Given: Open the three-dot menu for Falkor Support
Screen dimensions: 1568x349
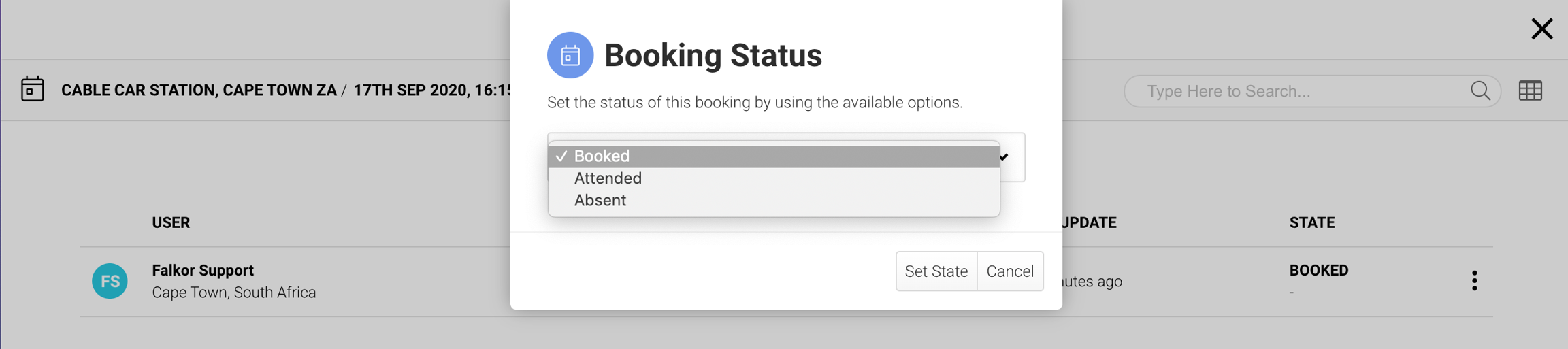Looking at the screenshot, I should coord(1474,280).
